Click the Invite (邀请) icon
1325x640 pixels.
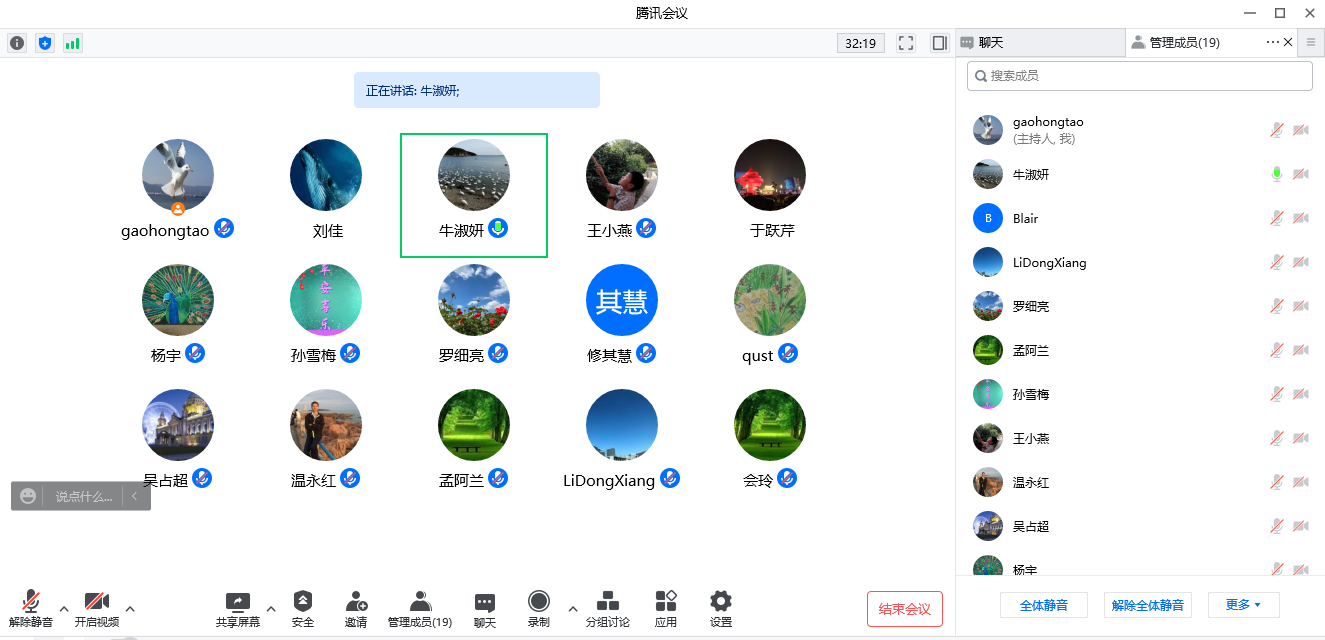click(x=356, y=608)
